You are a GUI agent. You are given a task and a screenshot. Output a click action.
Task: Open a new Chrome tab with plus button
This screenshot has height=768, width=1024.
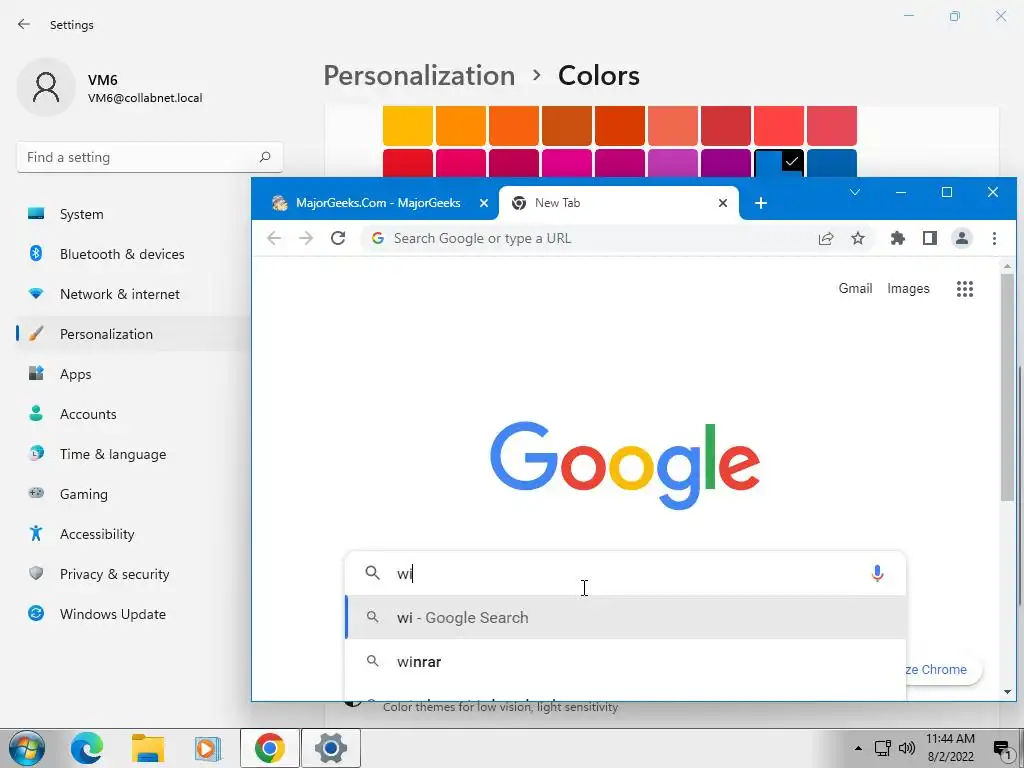click(760, 203)
